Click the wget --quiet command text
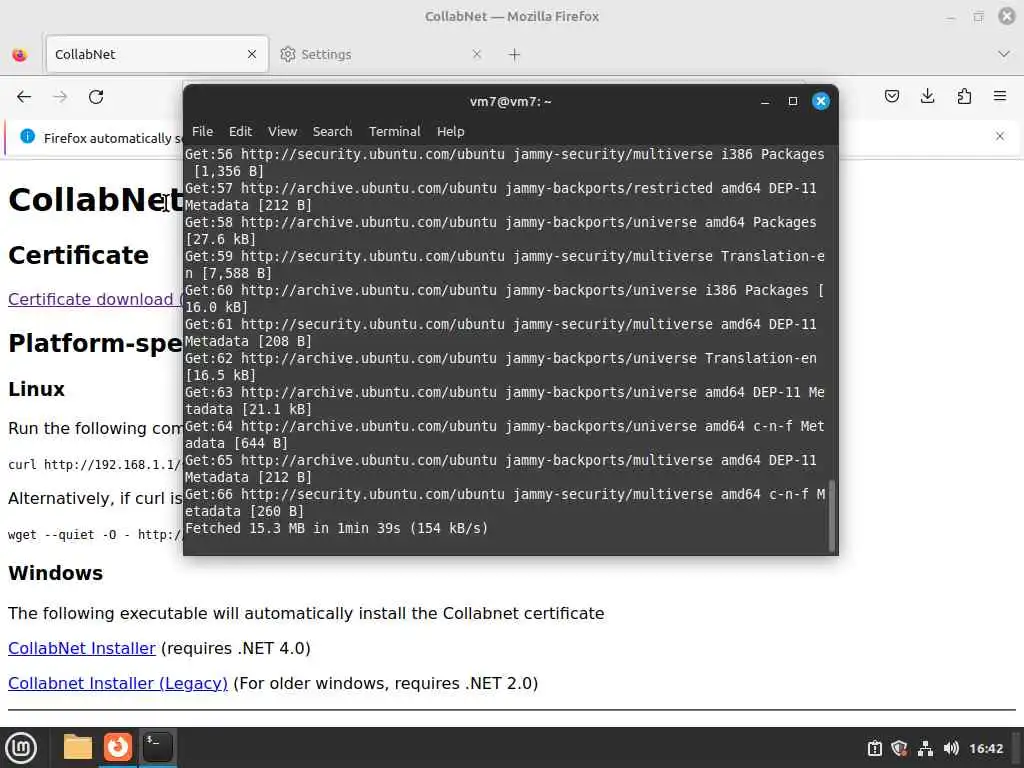This screenshot has height=768, width=1024. pos(95,534)
